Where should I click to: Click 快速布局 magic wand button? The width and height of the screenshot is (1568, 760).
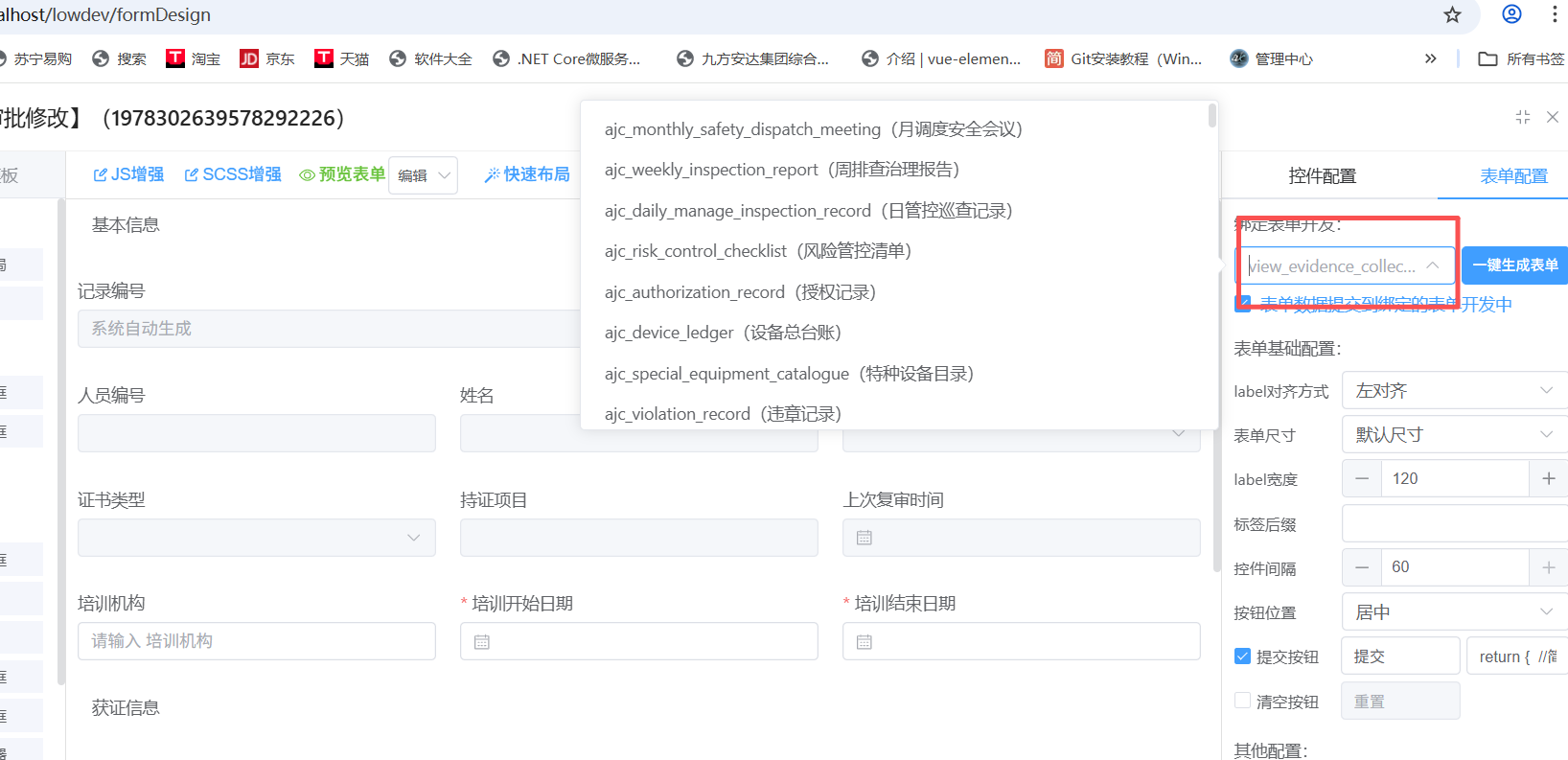click(526, 174)
